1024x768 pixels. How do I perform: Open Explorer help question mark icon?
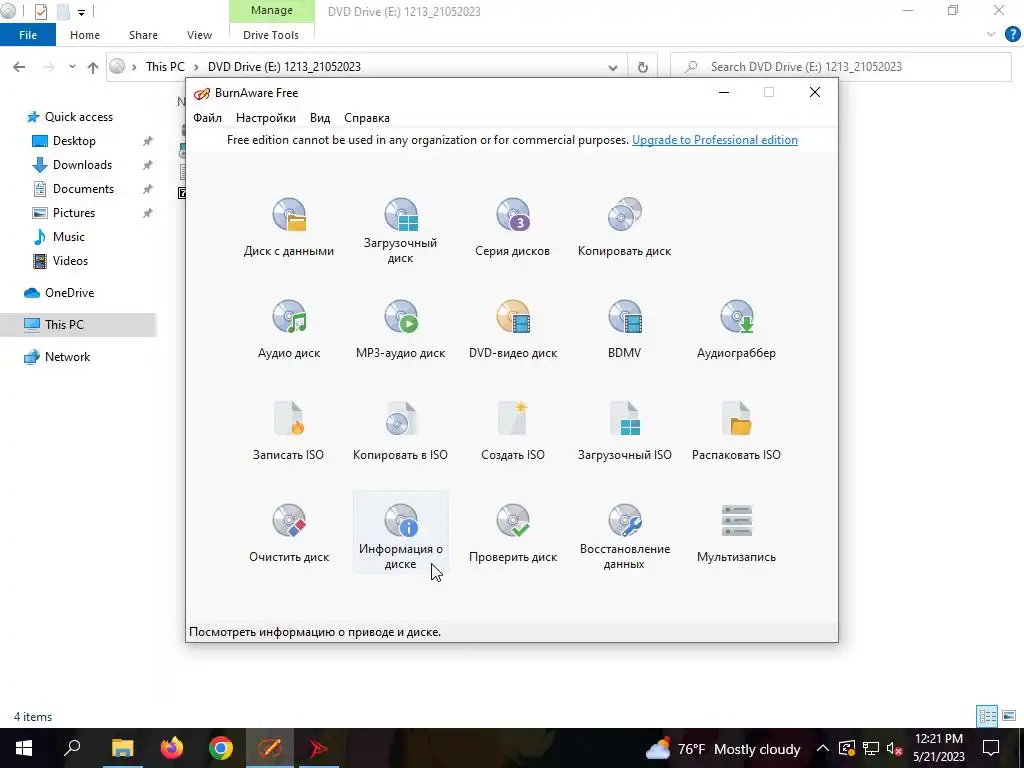[x=1012, y=35]
